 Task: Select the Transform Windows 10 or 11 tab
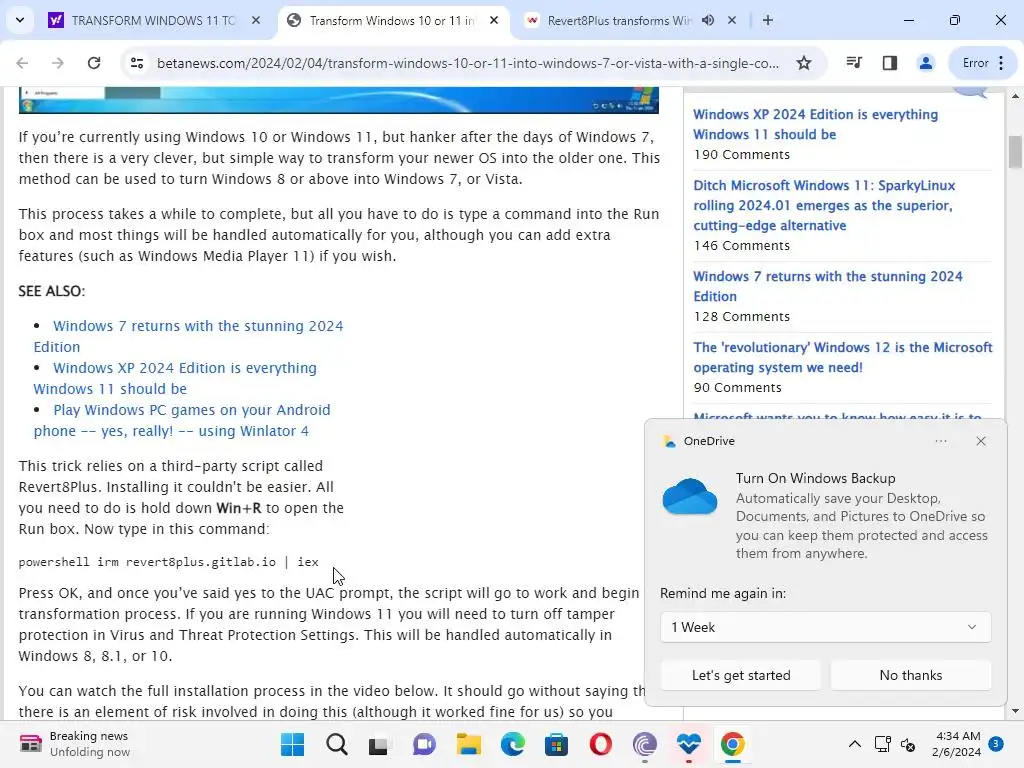[392, 20]
